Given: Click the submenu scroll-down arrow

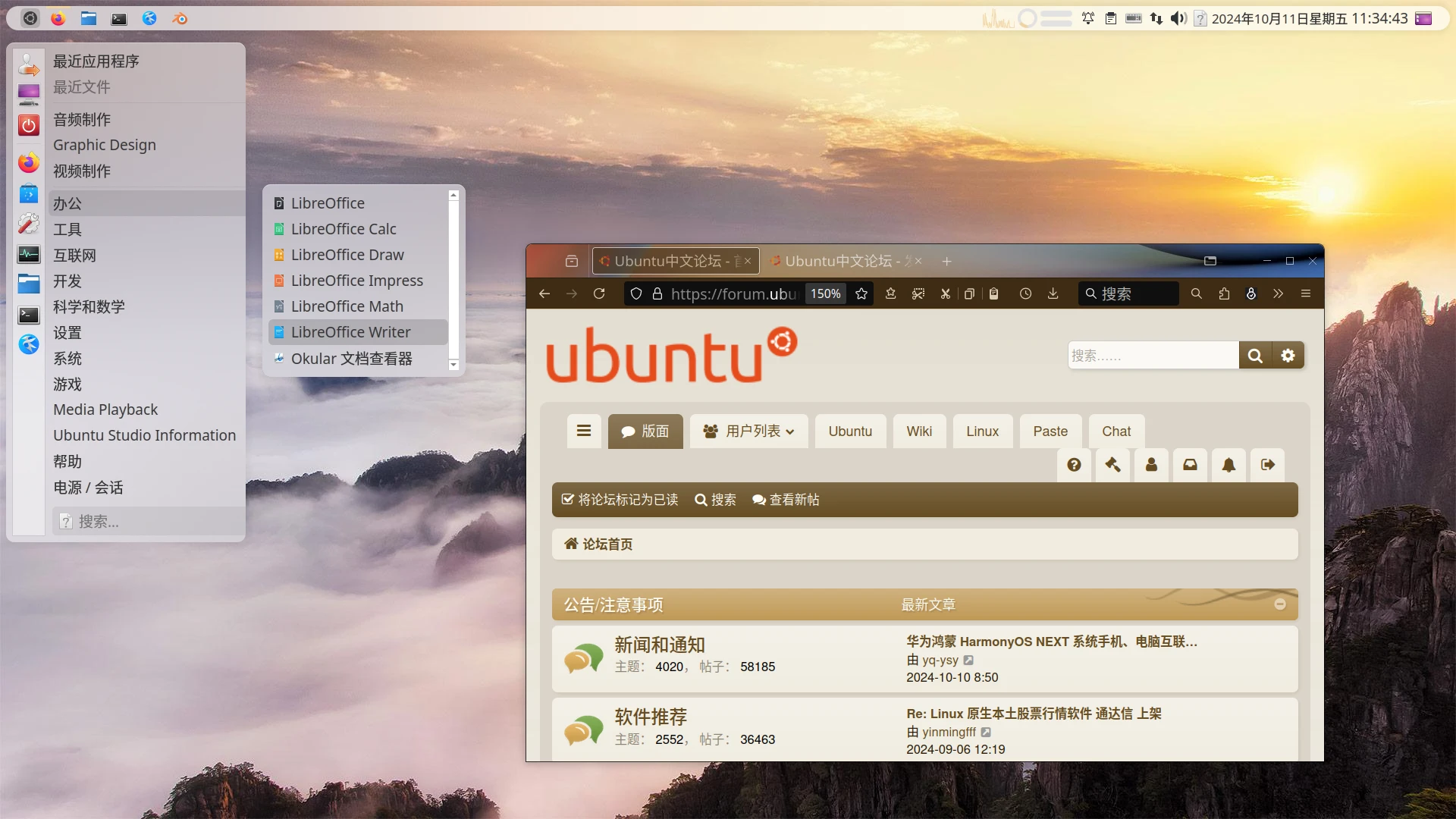Looking at the screenshot, I should point(453,365).
